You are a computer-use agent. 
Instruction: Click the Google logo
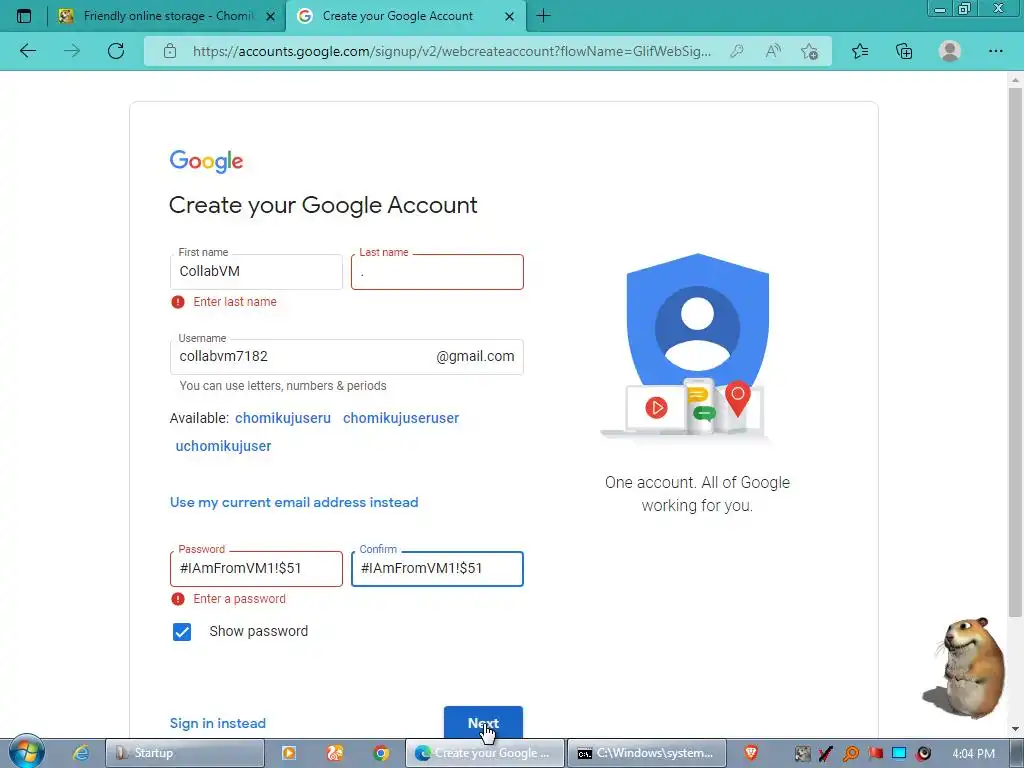click(x=206, y=161)
